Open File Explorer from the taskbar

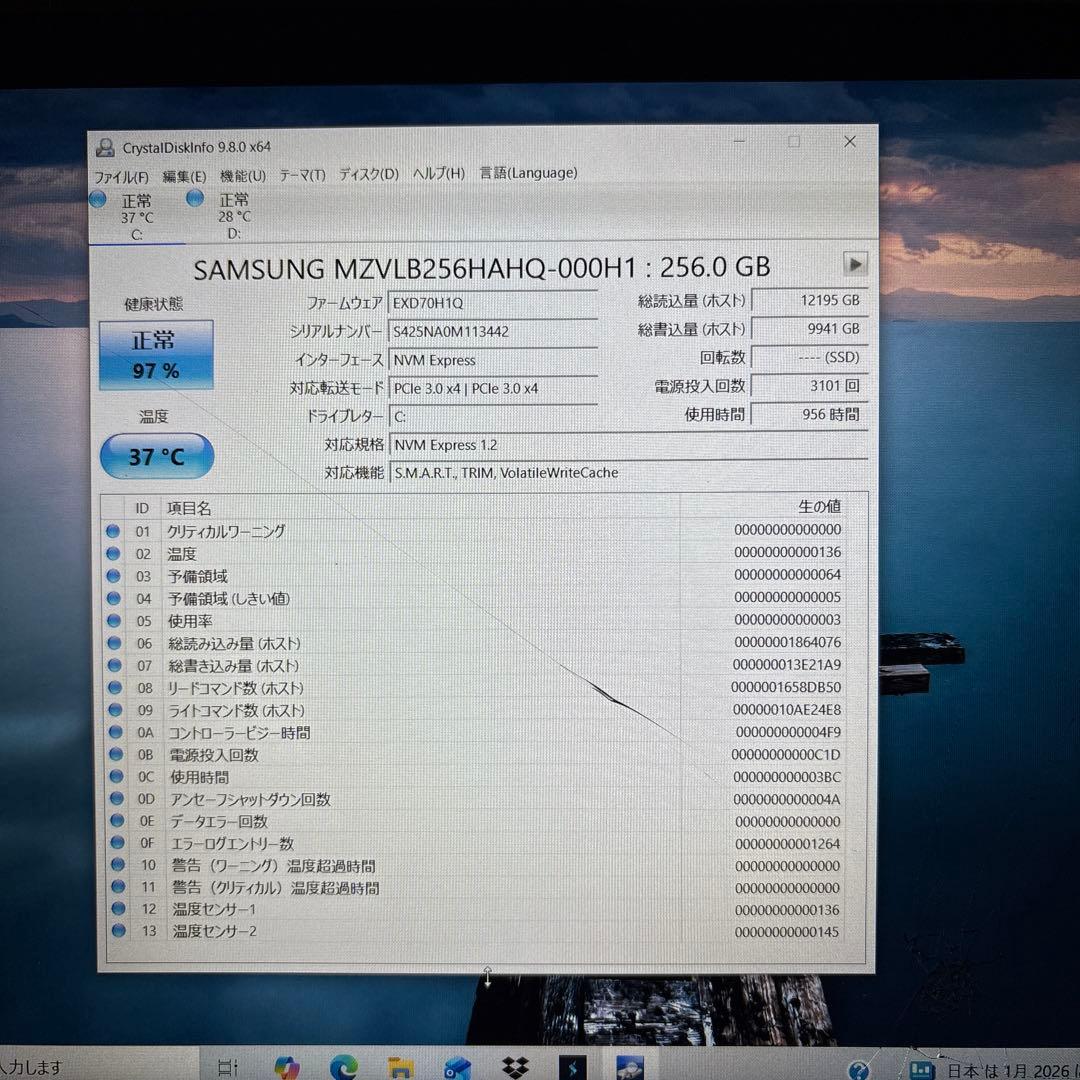tap(400, 1068)
